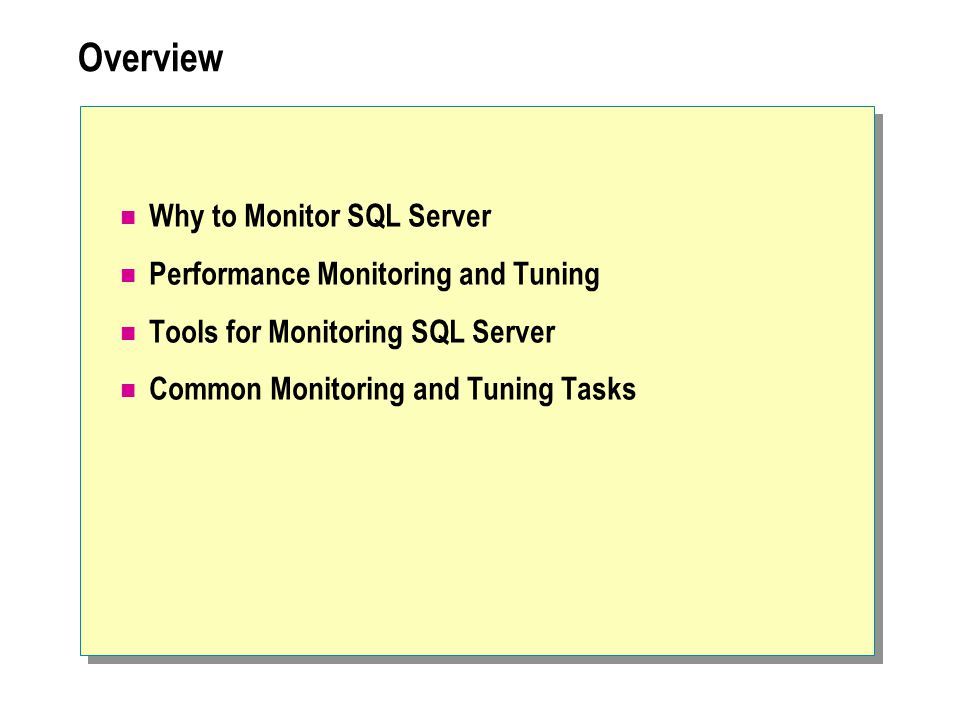This screenshot has height=720, width=960.
Task: Click the word Common in fourth bullet
Action: tap(205, 390)
